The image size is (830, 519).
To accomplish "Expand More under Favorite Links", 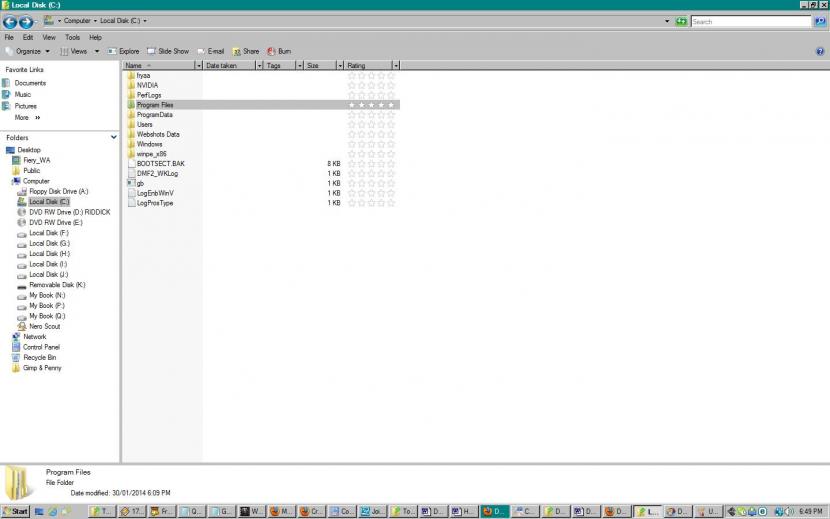I will 27,117.
